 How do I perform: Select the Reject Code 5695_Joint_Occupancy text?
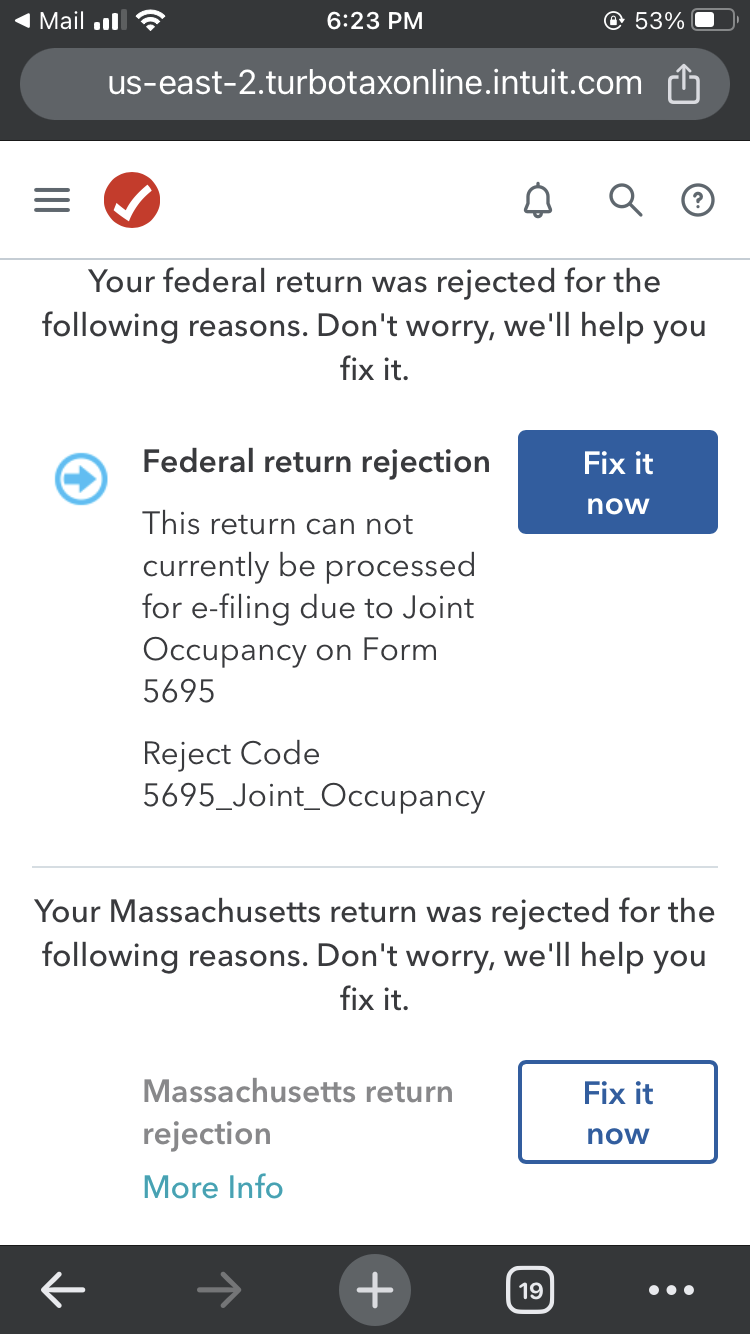(313, 774)
